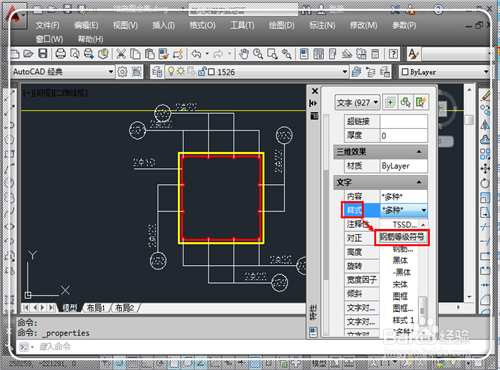Choose TSSD... from the style list
Screen dimensions: 500x370
click(x=405, y=225)
